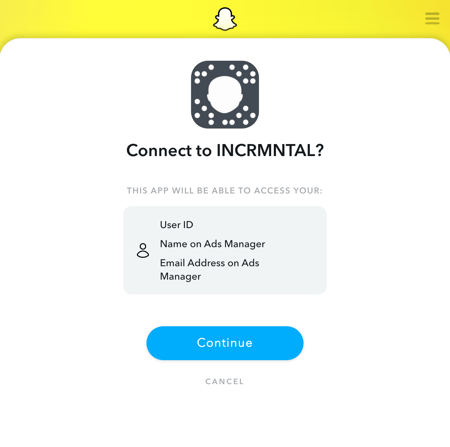
Task: Click the face silhouette inside the snapcode
Action: point(225,94)
